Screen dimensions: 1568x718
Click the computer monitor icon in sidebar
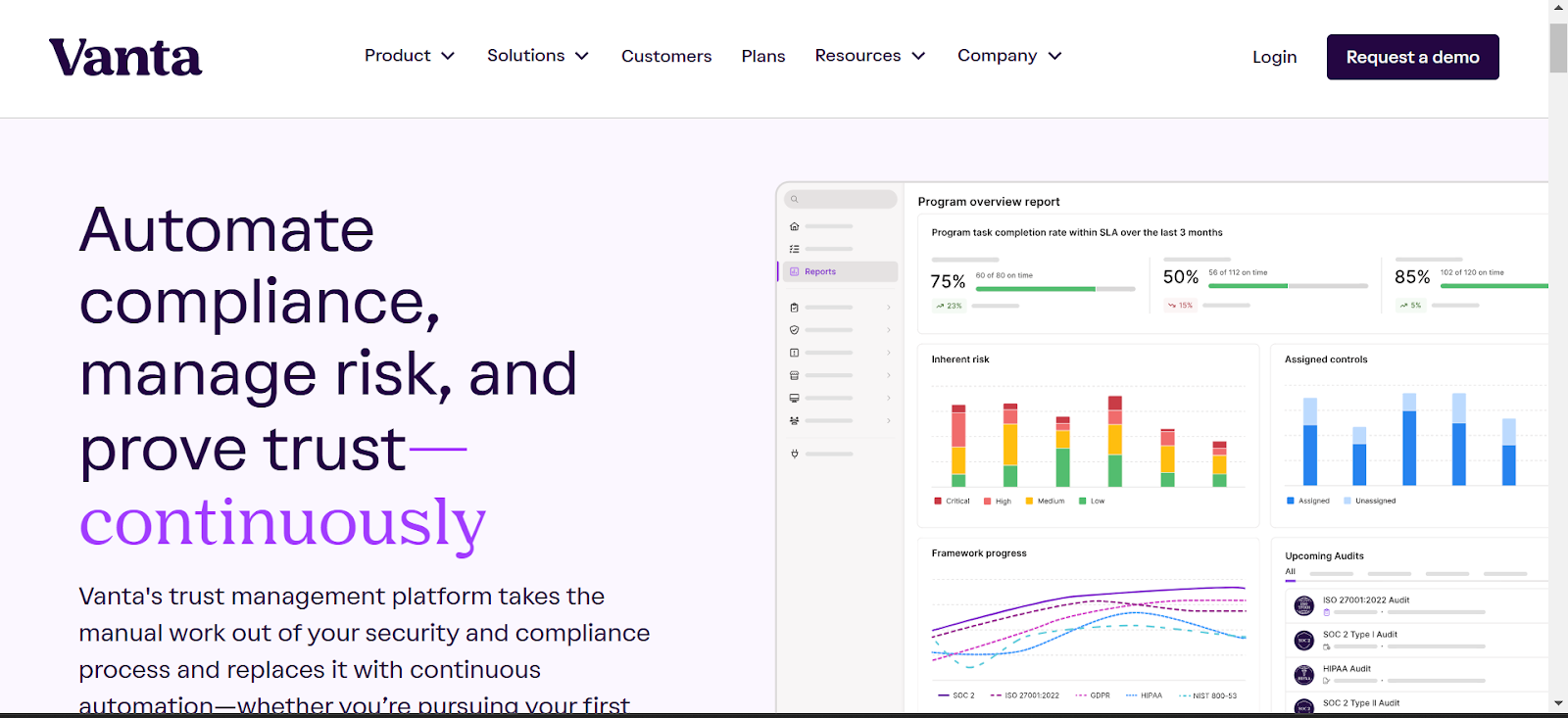[x=794, y=398]
